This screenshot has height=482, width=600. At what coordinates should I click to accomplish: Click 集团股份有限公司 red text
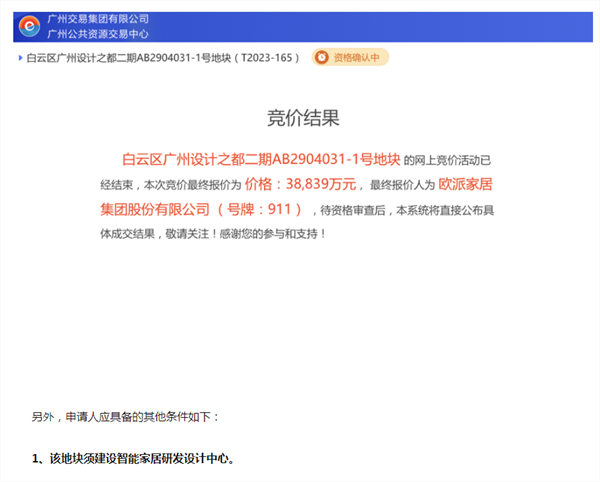tap(155, 209)
